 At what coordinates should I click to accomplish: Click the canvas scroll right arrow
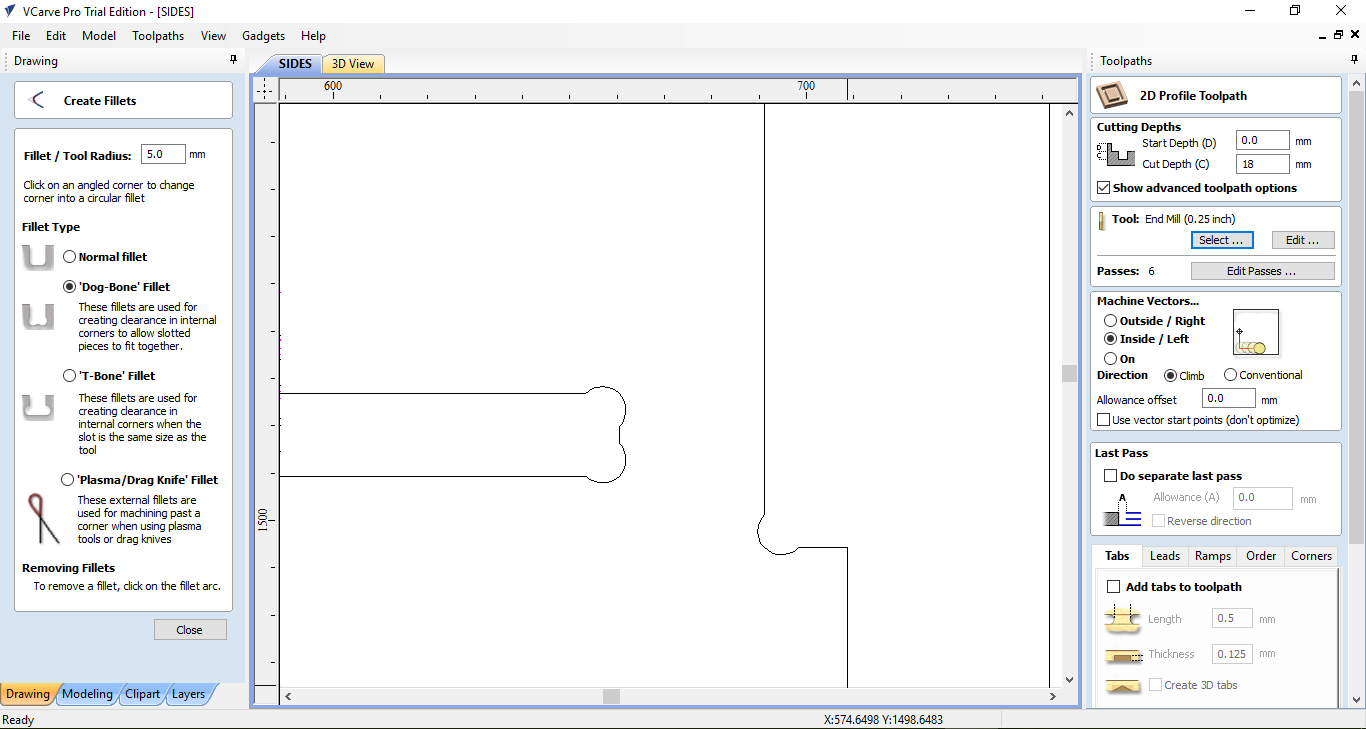(x=1053, y=696)
